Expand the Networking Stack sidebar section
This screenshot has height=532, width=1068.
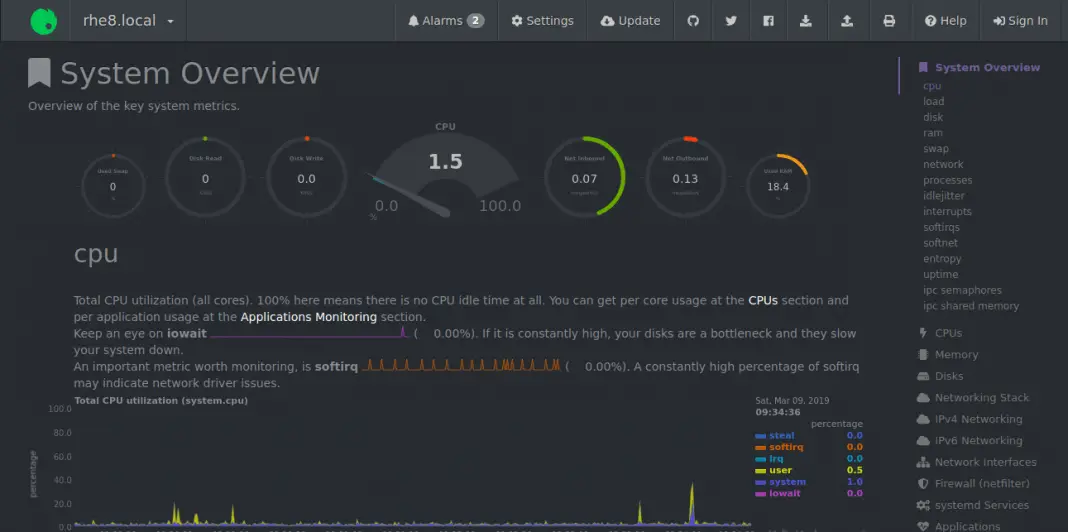coord(981,398)
